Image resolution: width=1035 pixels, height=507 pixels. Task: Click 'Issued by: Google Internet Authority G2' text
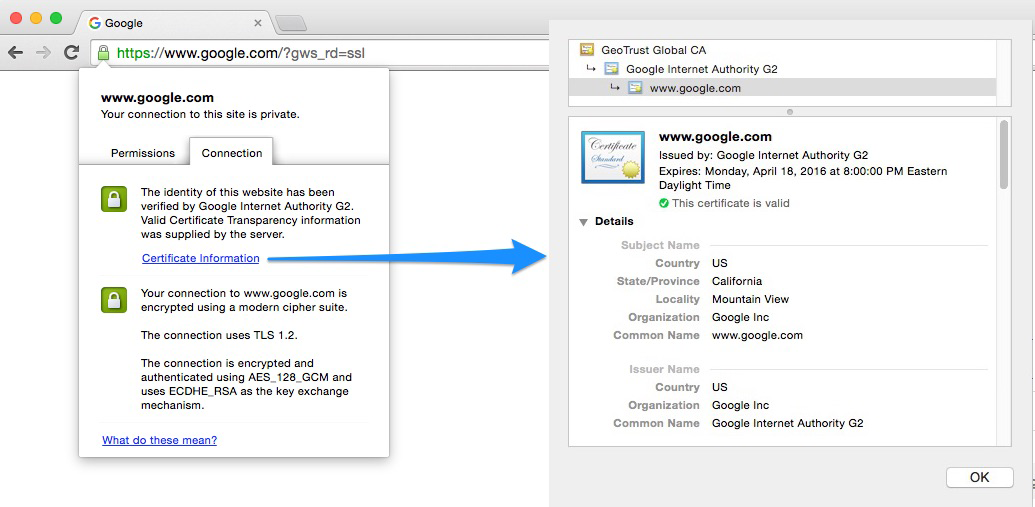click(764, 155)
